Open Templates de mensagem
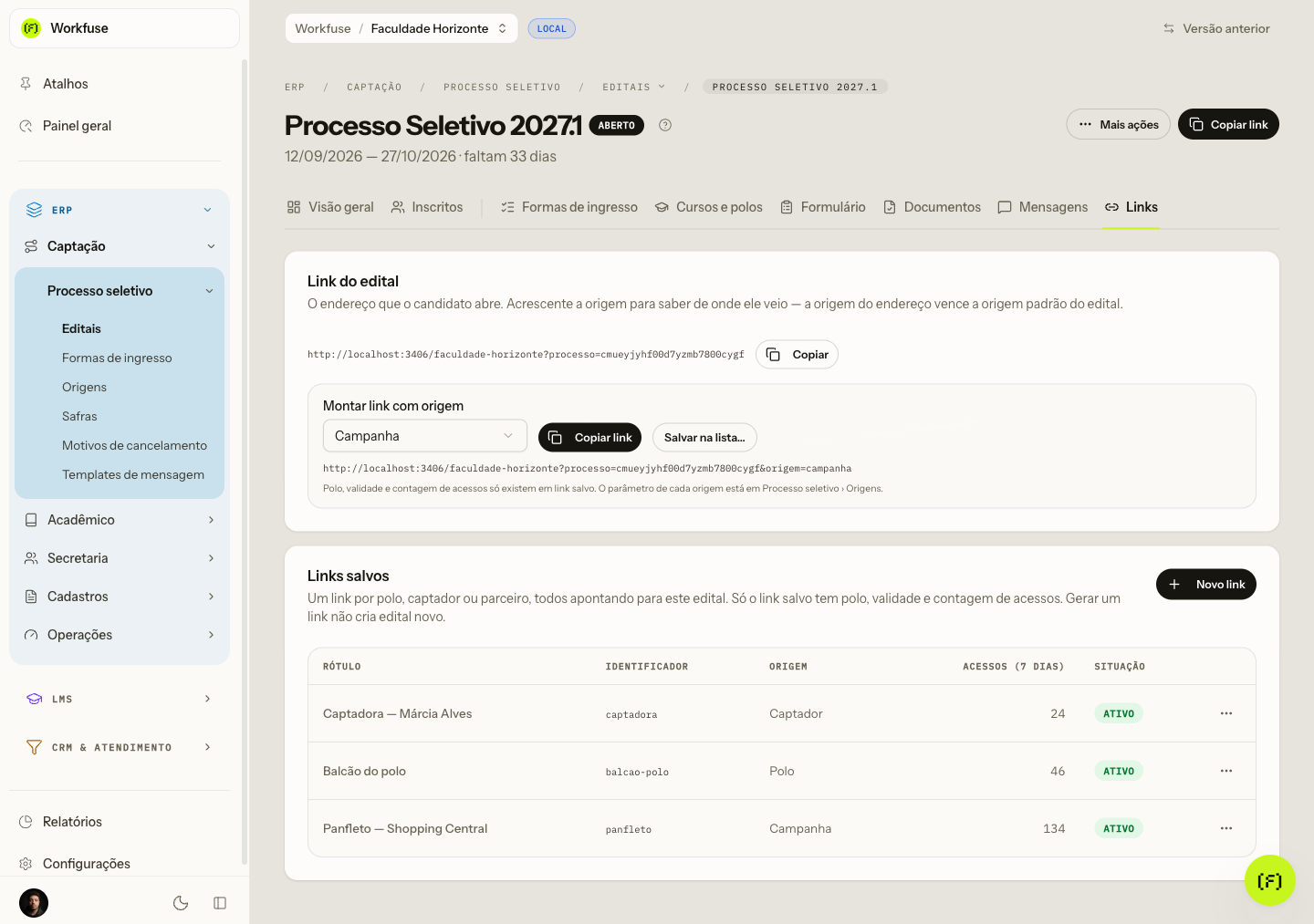1314x924 pixels. pyautogui.click(x=133, y=474)
